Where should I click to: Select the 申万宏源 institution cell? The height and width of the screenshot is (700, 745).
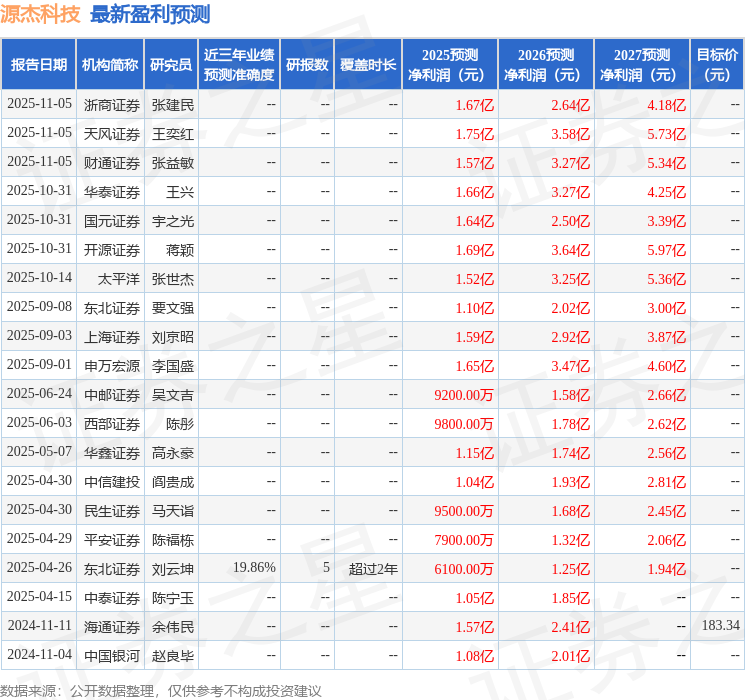pos(112,366)
